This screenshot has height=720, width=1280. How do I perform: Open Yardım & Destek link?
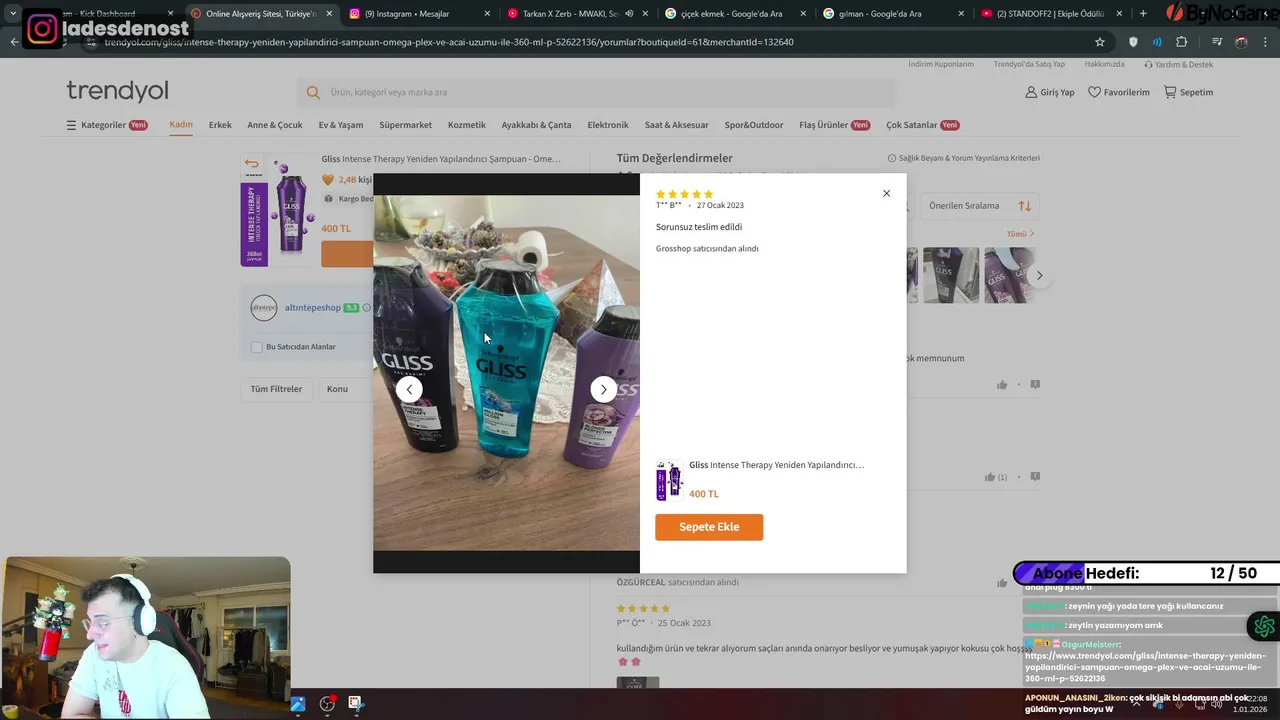coord(1179,64)
